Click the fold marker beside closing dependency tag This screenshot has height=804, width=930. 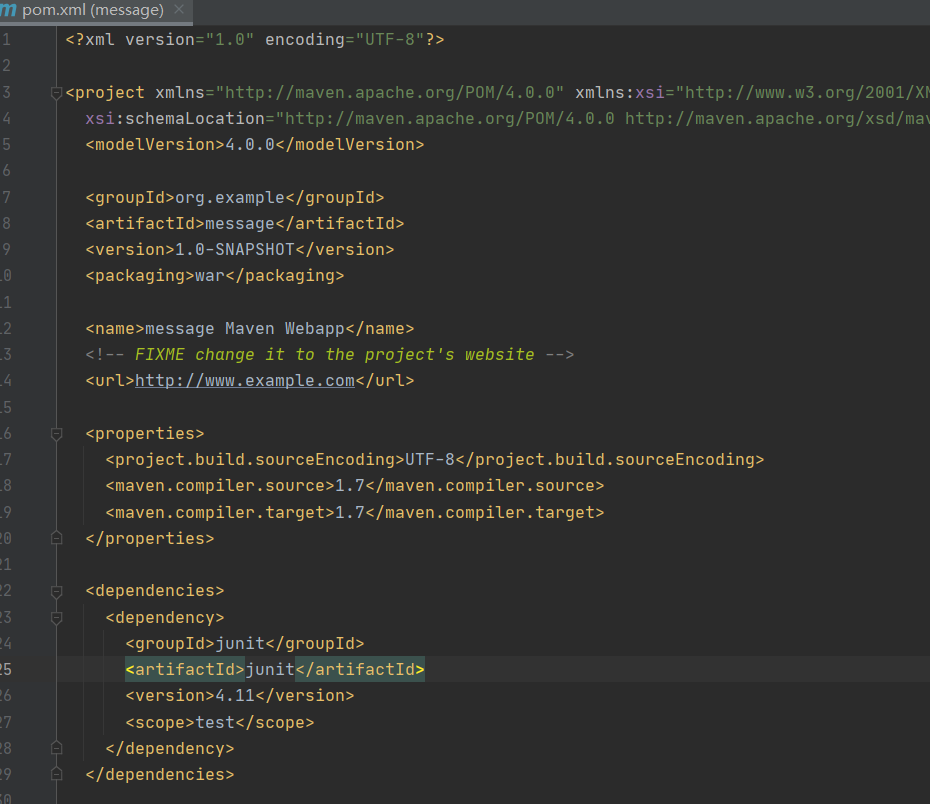point(57,747)
